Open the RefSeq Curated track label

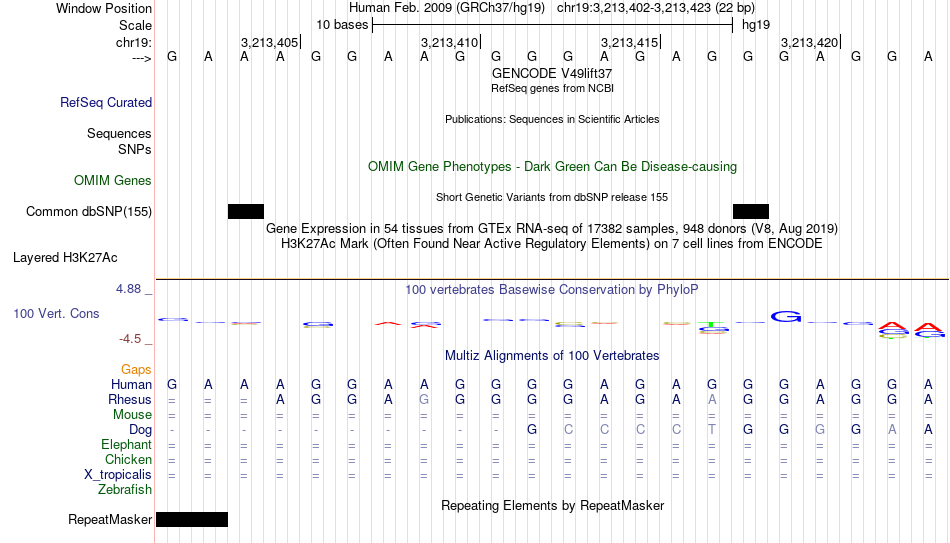pyautogui.click(x=105, y=102)
